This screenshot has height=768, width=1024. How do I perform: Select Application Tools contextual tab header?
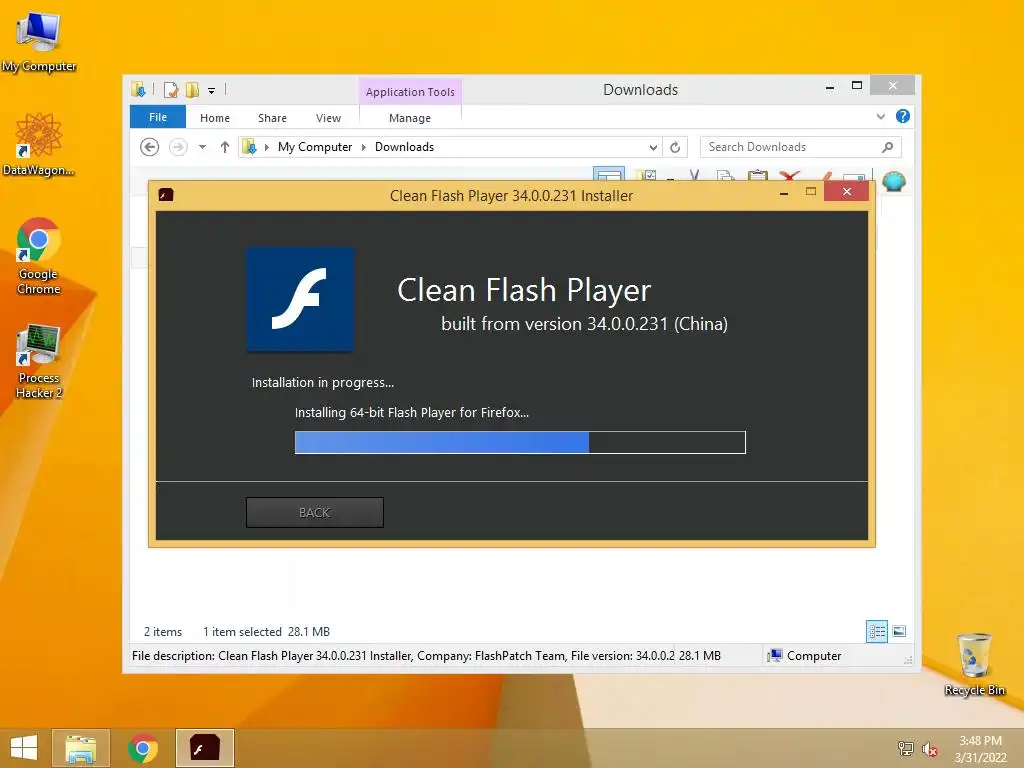410,91
